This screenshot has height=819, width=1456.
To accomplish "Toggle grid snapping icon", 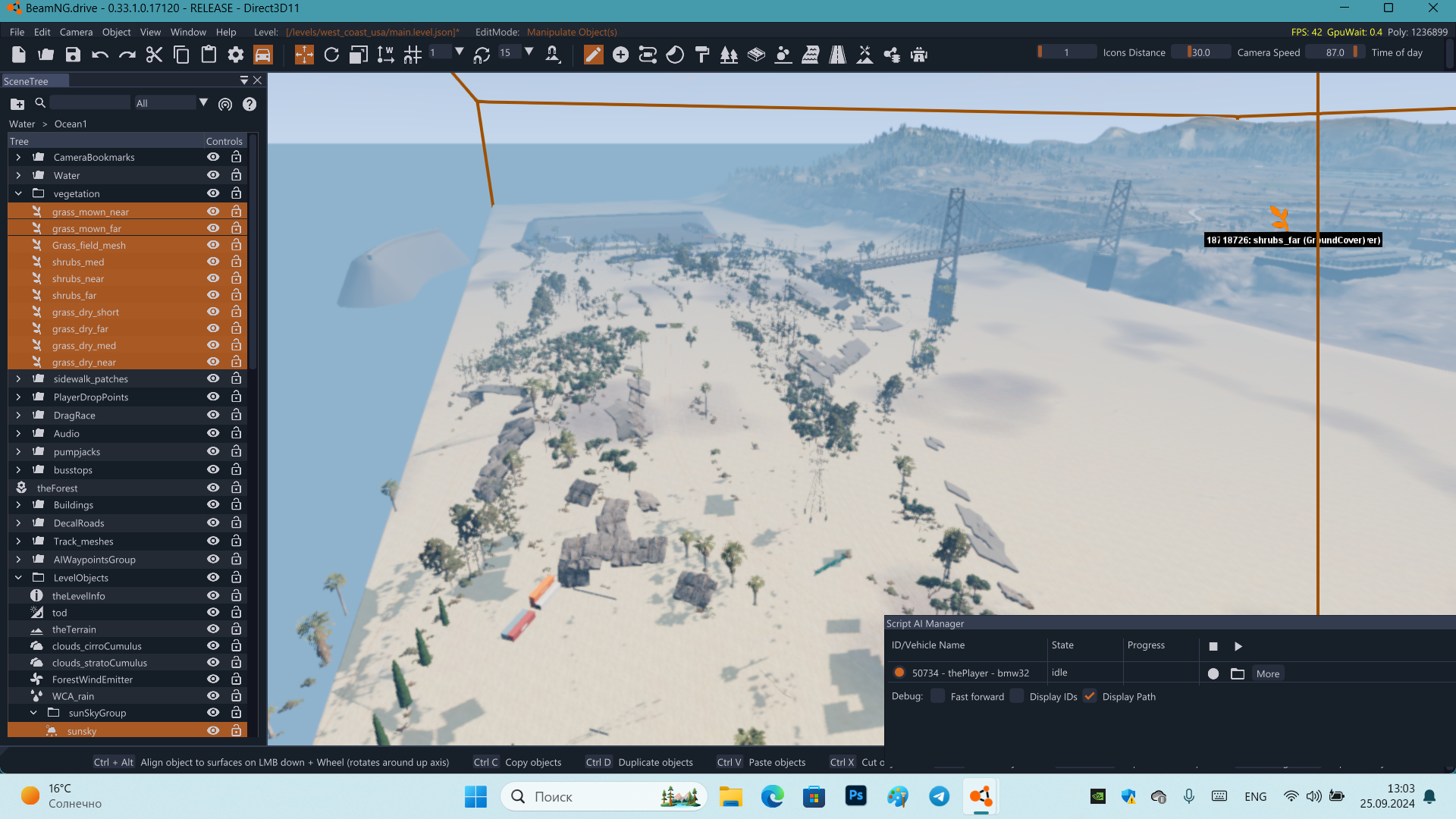I will point(413,55).
